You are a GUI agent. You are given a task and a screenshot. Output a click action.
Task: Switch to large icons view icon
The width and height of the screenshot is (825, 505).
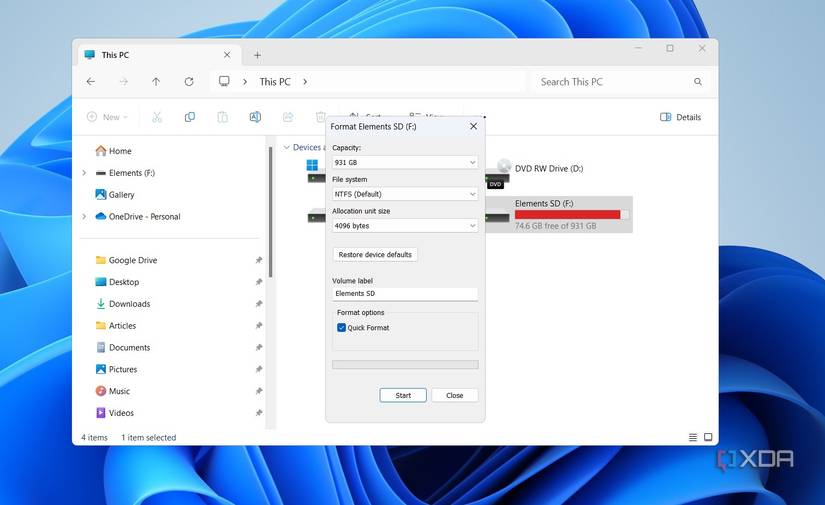pos(708,437)
